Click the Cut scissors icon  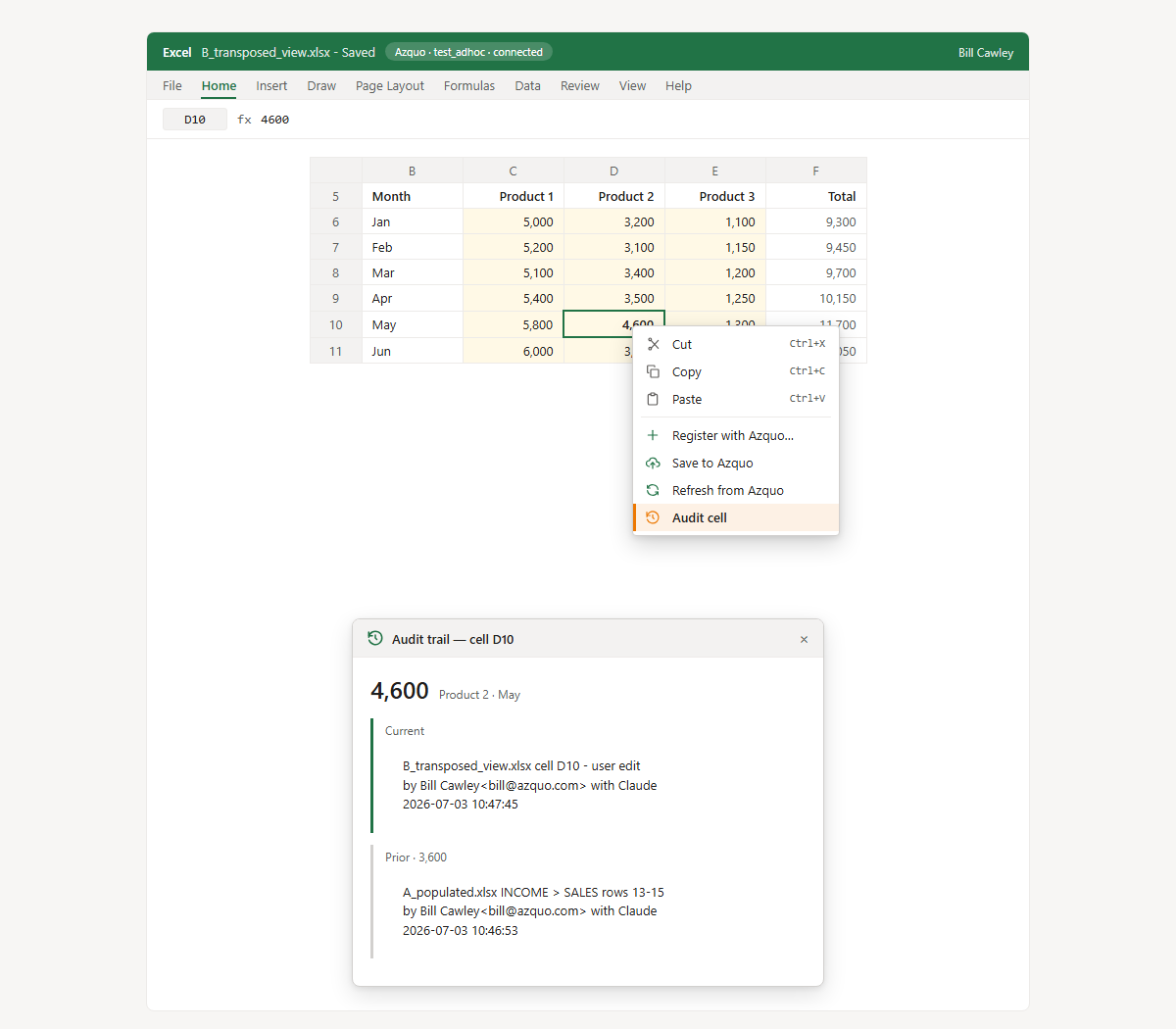pyautogui.click(x=654, y=344)
